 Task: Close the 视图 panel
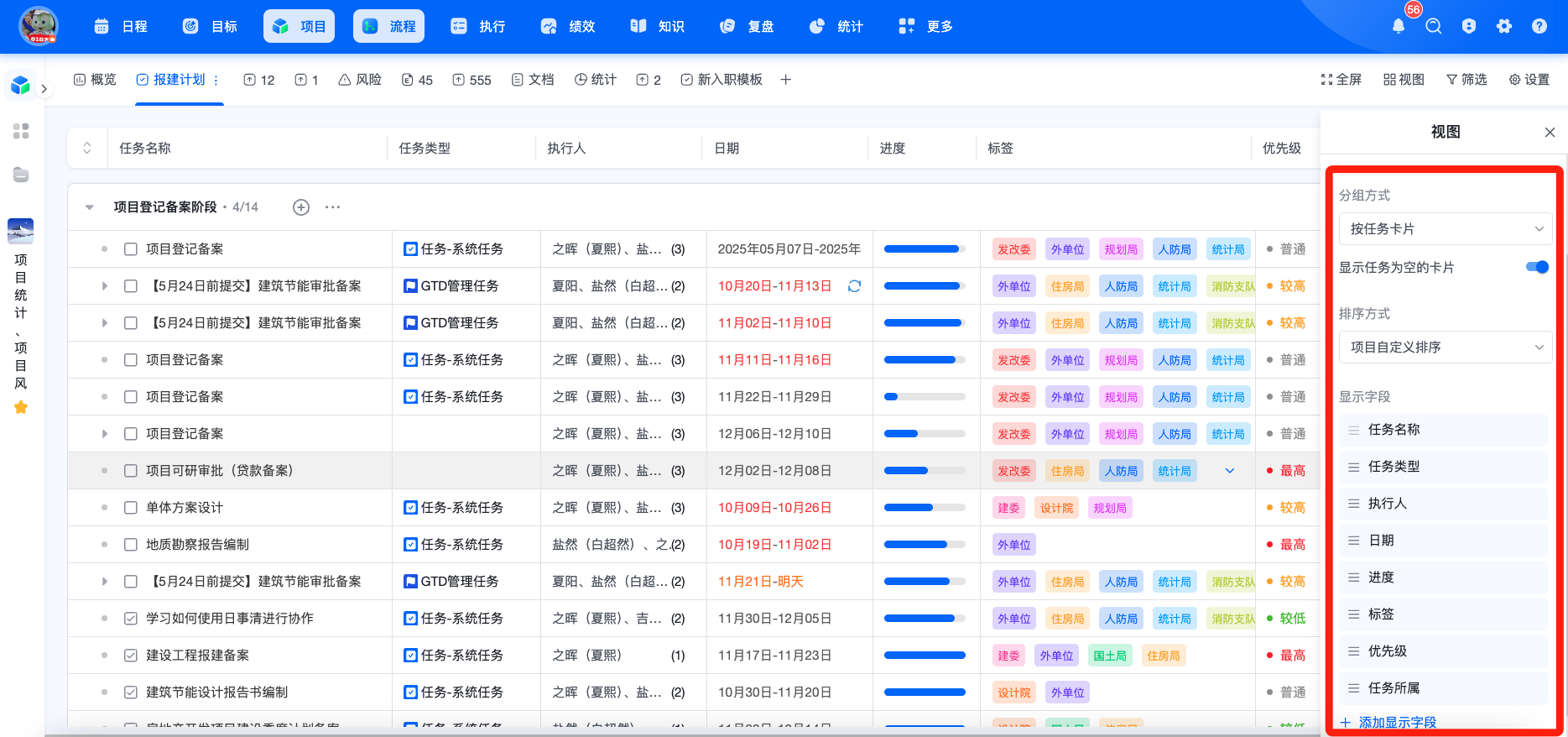[1550, 133]
